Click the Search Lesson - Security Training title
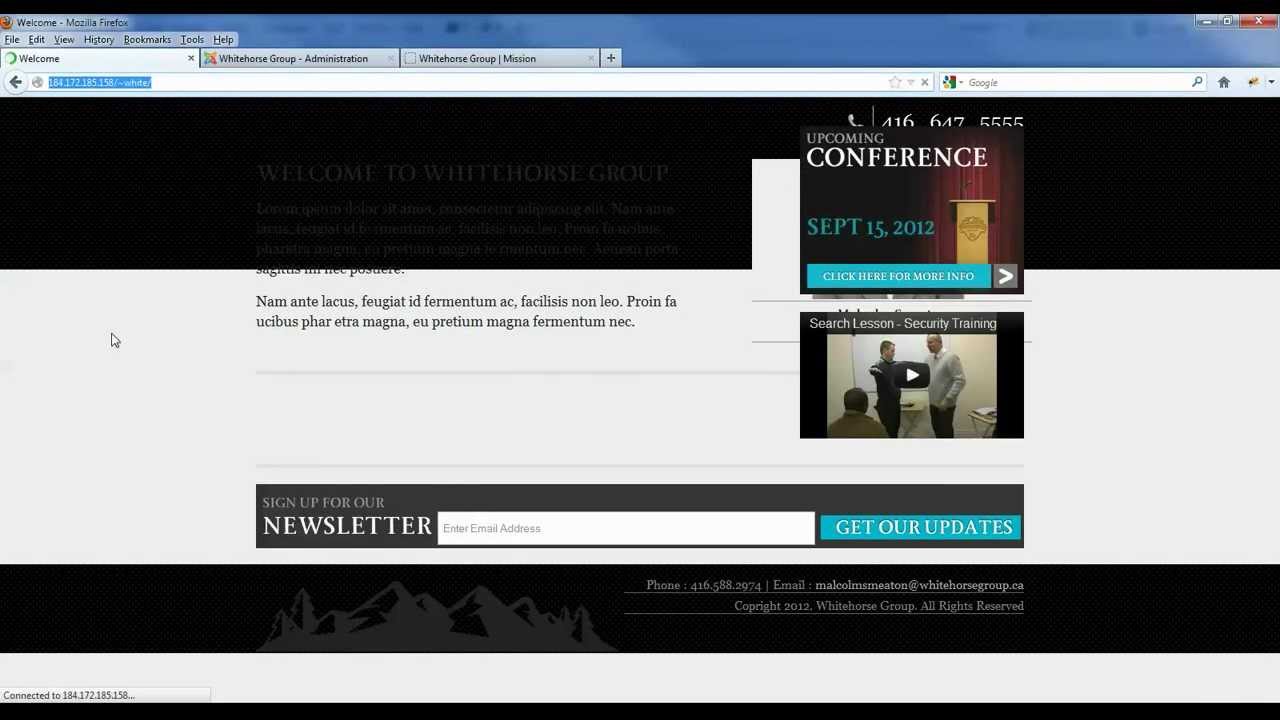1280x720 pixels. [903, 324]
